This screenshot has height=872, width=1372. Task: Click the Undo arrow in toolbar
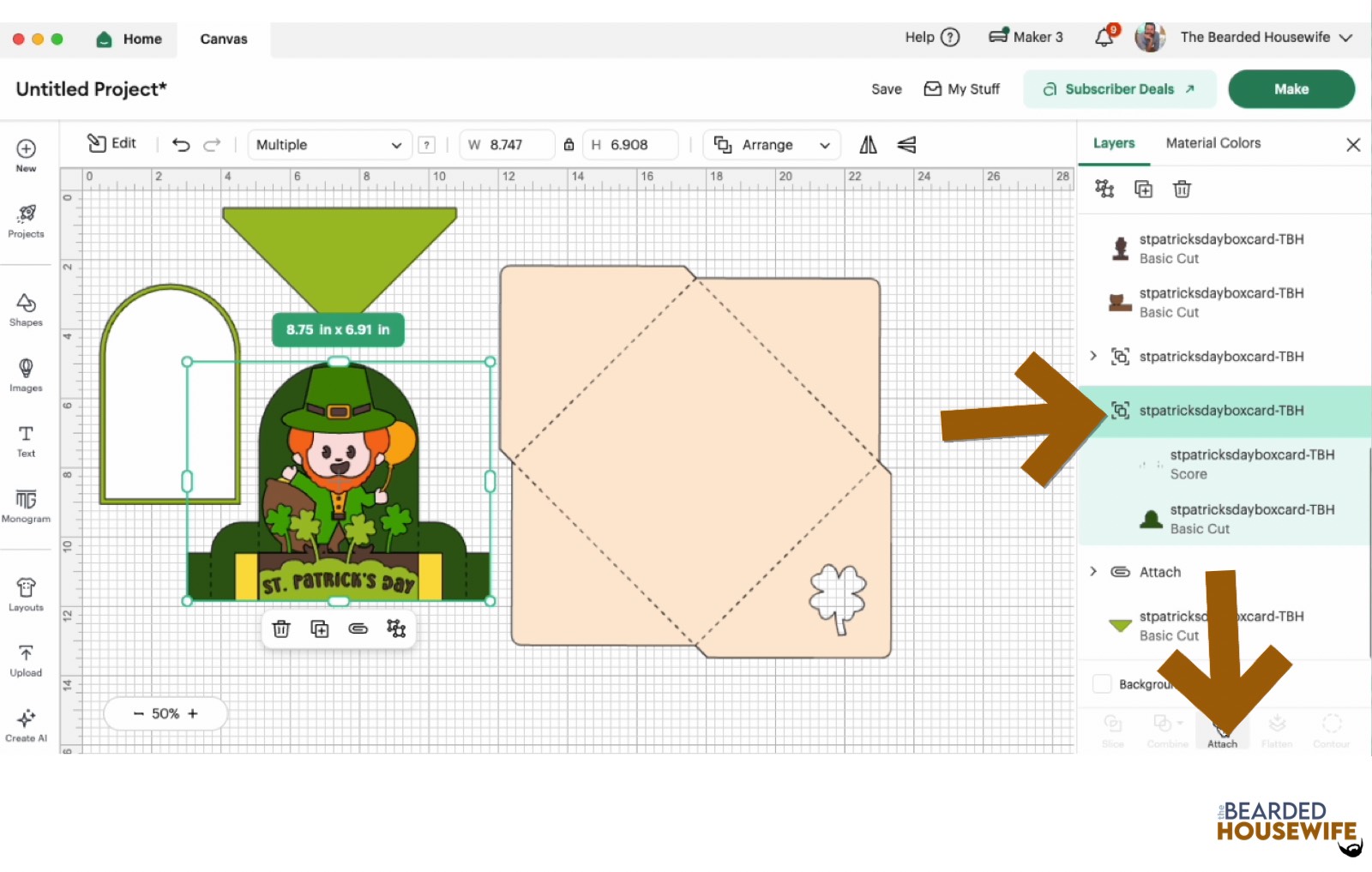point(181,145)
